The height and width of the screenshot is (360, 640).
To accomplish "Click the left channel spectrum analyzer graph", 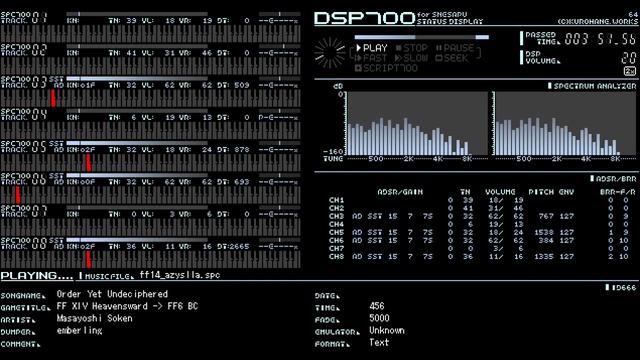I will (417, 123).
